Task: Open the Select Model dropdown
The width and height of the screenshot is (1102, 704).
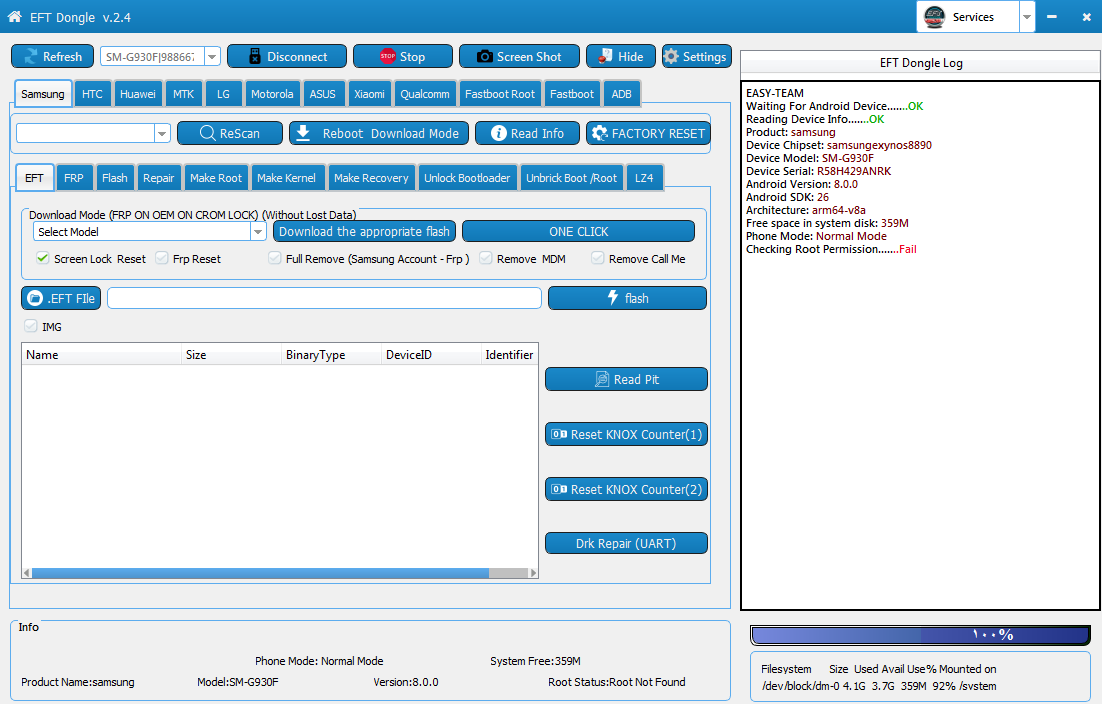Action: click(258, 232)
